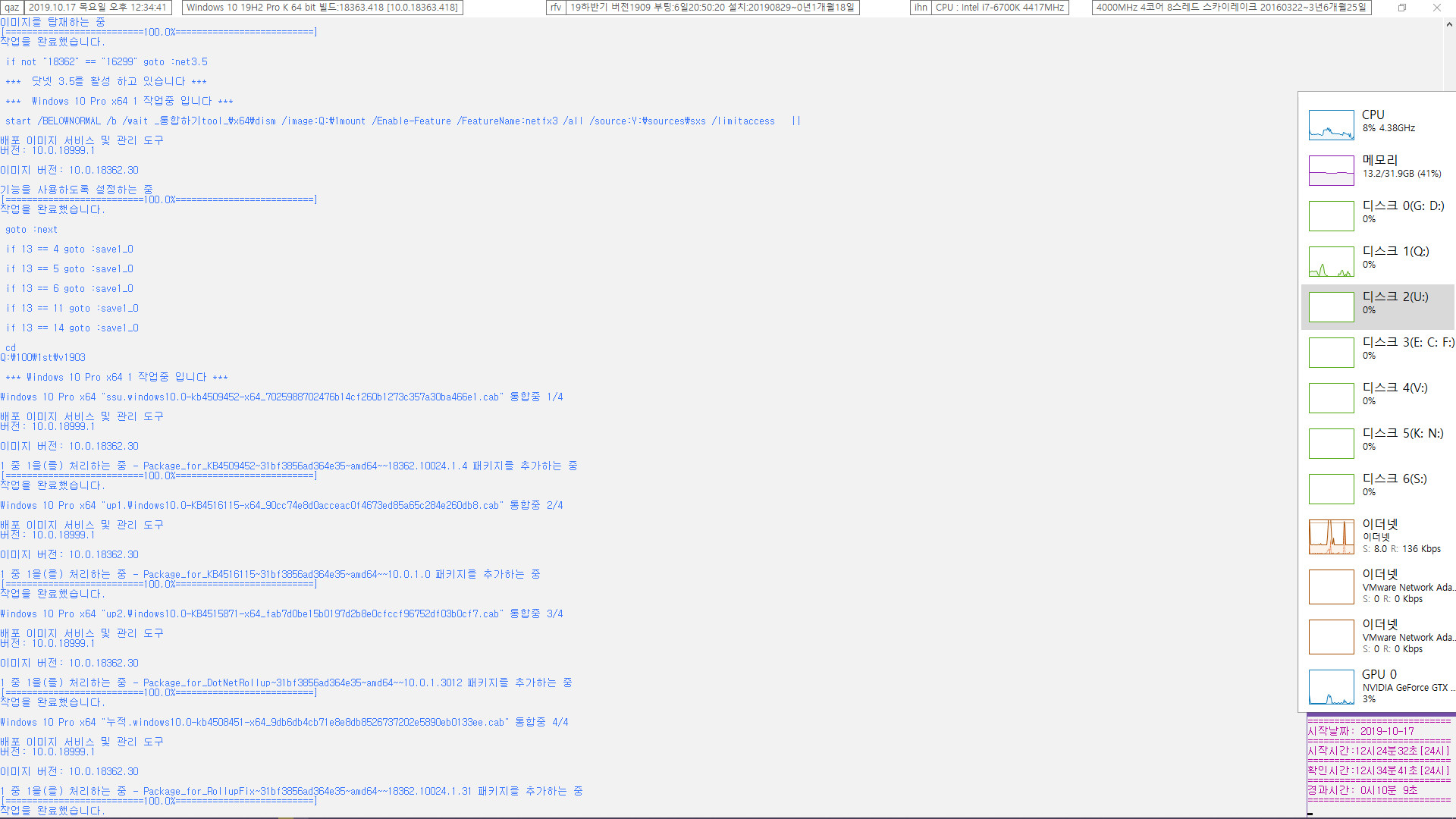Click the 'qaz' label in title bar
1456x819 pixels.
[x=11, y=8]
